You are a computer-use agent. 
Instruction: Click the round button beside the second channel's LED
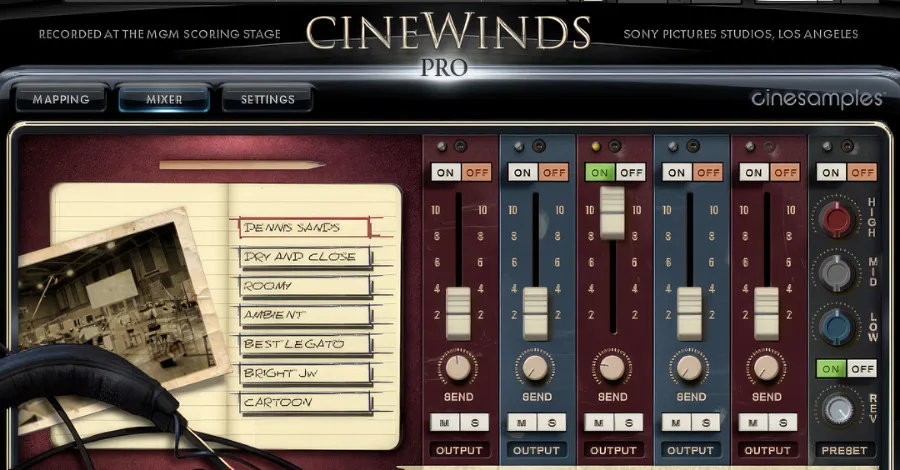click(538, 146)
